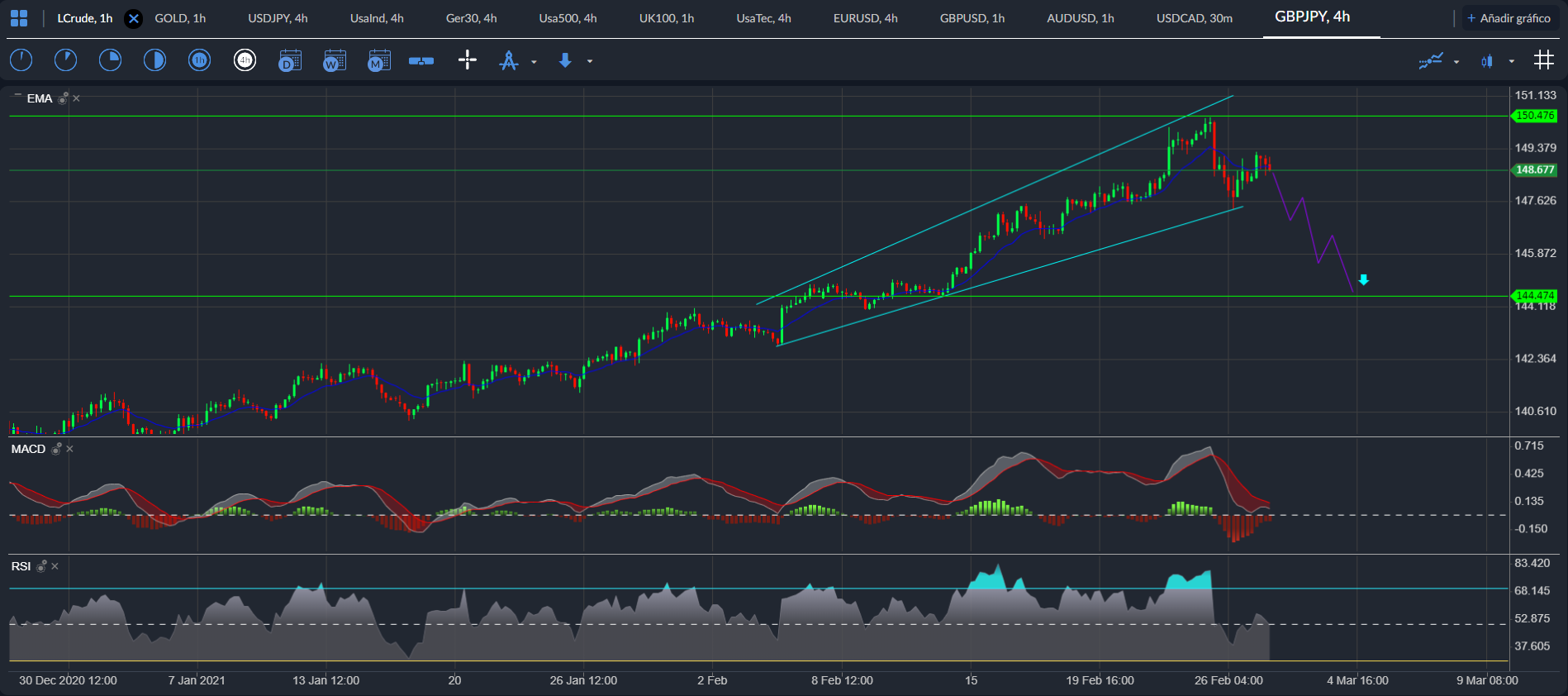The image size is (1568, 696).
Task: Select the weekly calendar timeframe icon
Action: click(335, 60)
